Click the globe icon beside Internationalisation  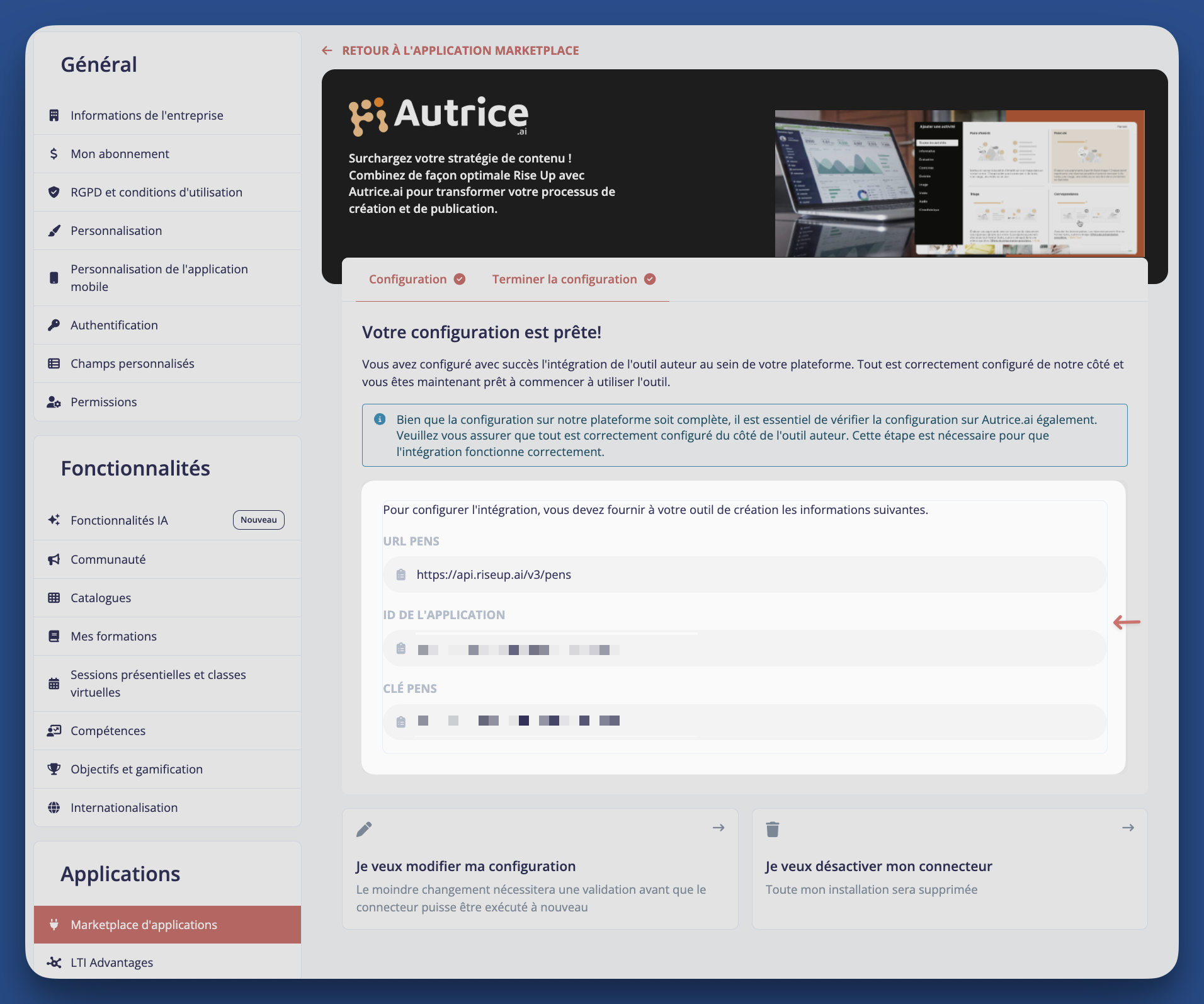(54, 807)
